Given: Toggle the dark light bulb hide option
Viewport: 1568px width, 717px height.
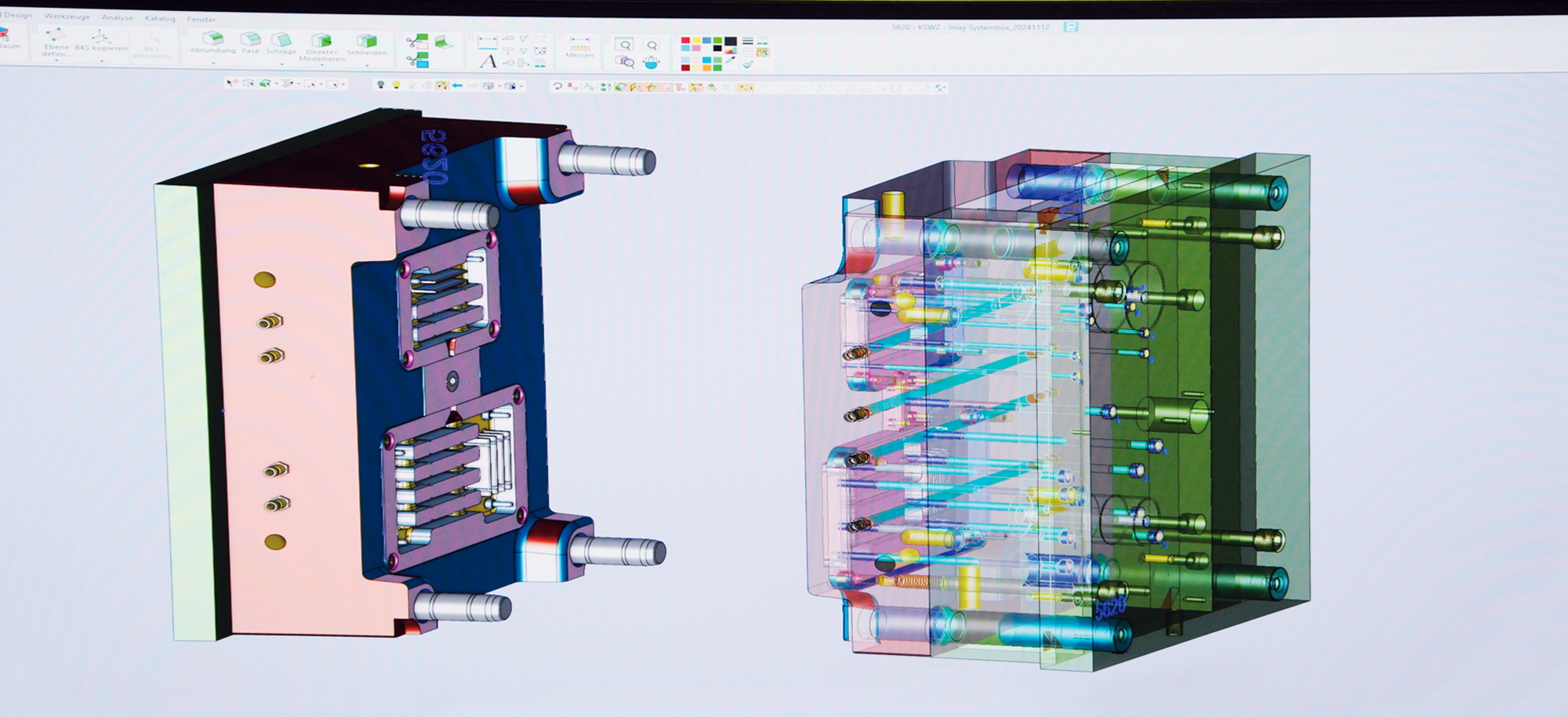Looking at the screenshot, I should (x=381, y=85).
